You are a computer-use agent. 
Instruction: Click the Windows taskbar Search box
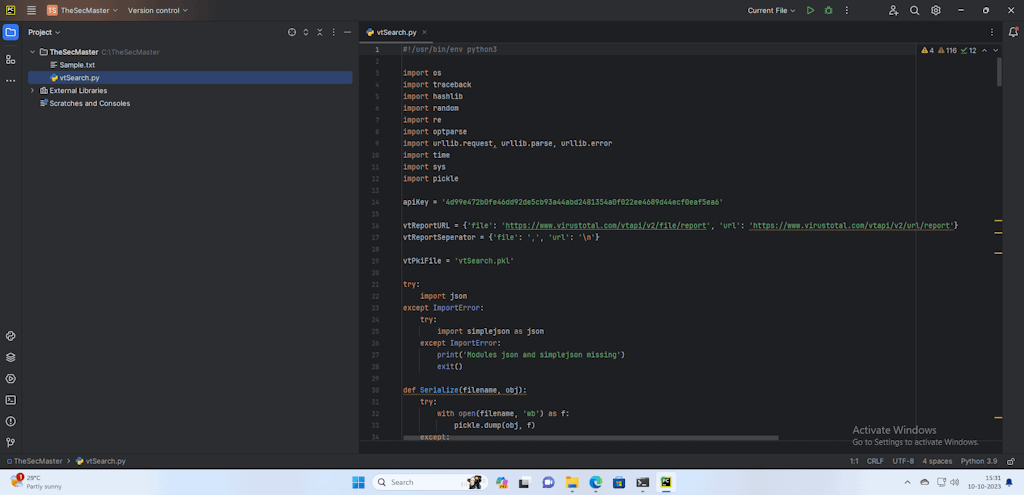(430, 482)
